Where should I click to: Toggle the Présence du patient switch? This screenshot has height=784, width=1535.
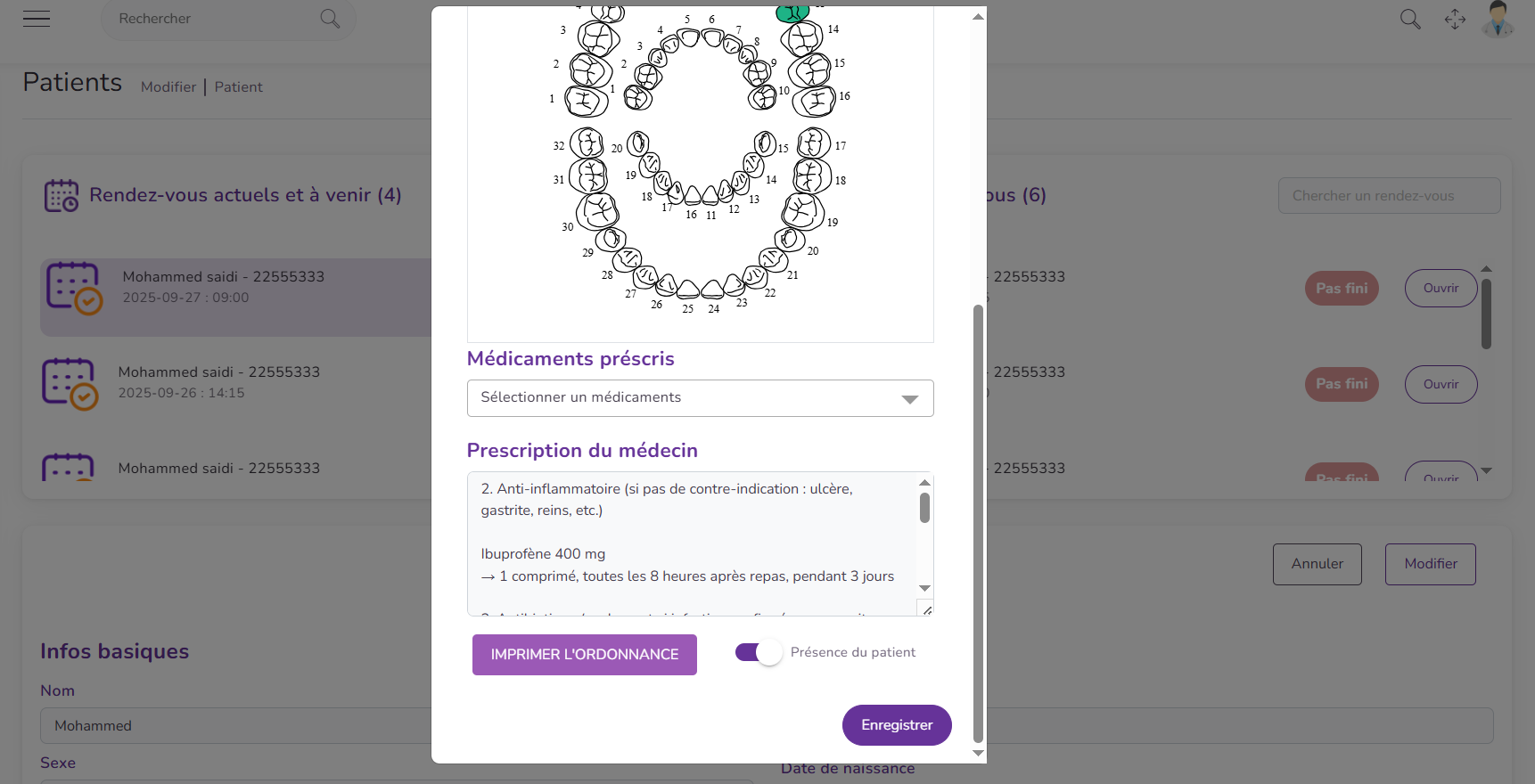(x=759, y=653)
